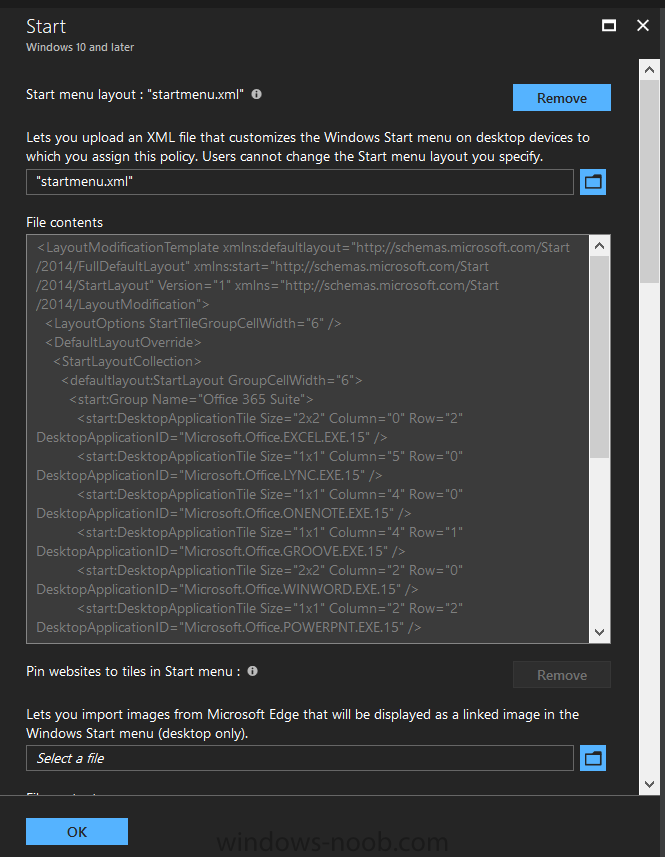The width and height of the screenshot is (665, 857).
Task: Open folder icon for Pin websites file
Action: [593, 758]
